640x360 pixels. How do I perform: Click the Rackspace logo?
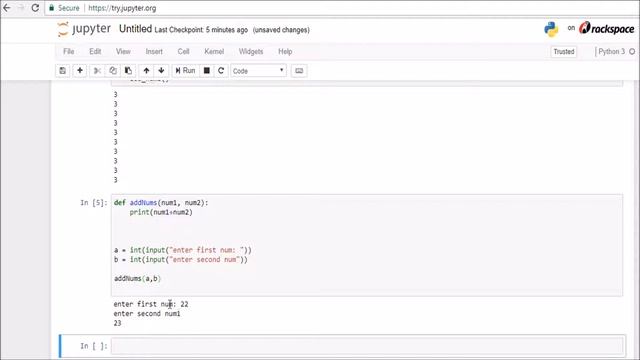coord(606,28)
